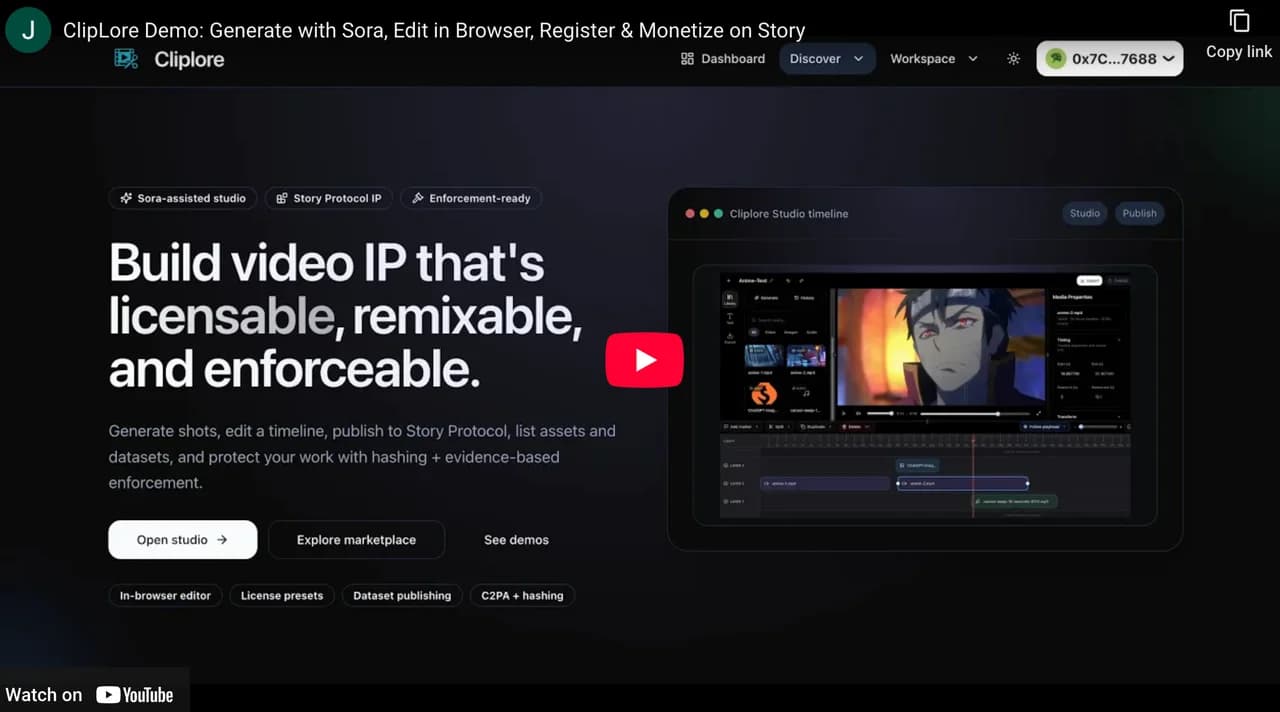1280x712 pixels.
Task: Click the Story Protocol IP tag
Action: 329,198
